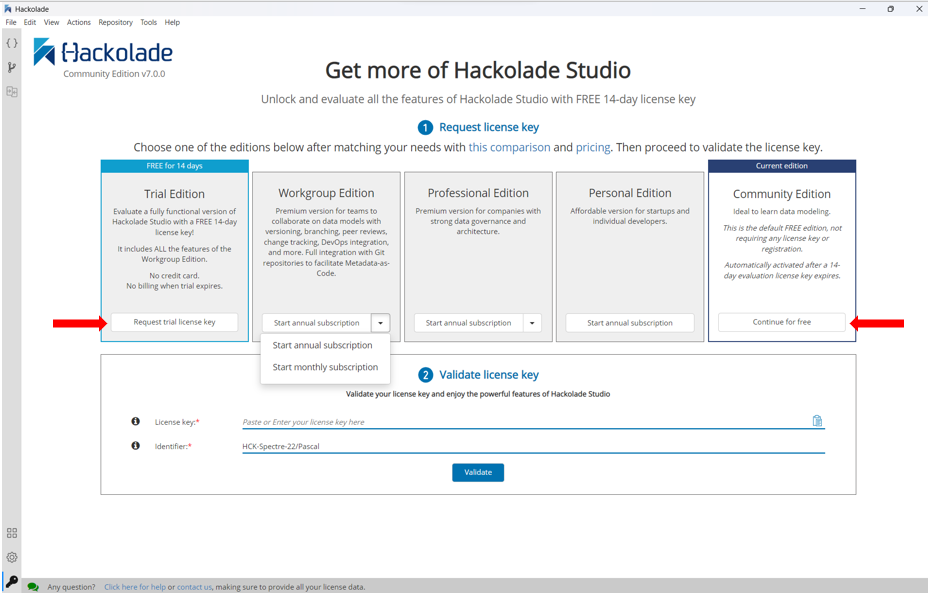Open the Tools menu
The image size is (928, 593).
pyautogui.click(x=148, y=22)
